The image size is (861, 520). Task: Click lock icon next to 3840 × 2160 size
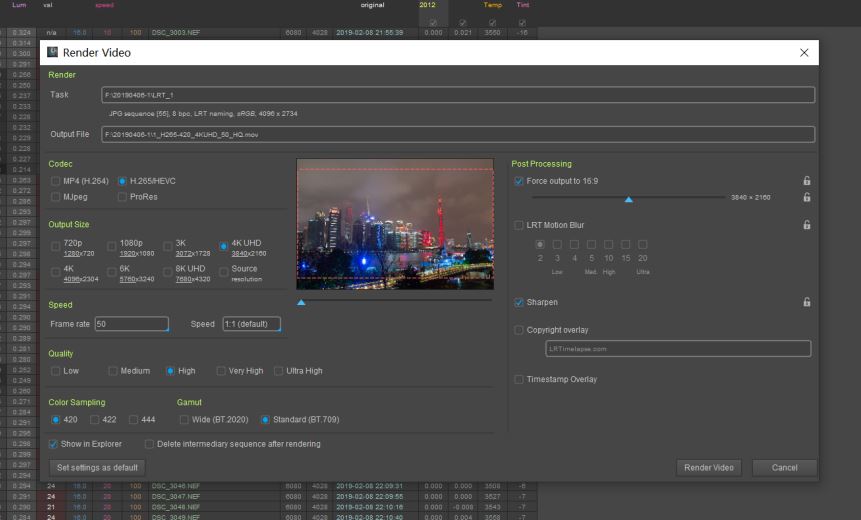[806, 198]
